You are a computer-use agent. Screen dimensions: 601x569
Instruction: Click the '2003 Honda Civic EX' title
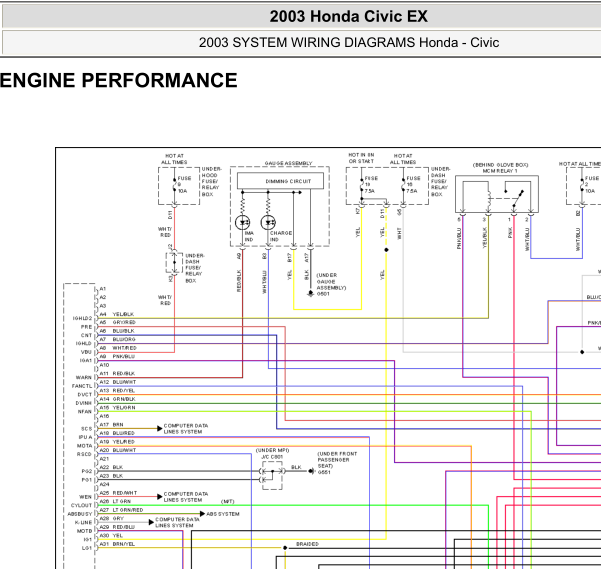point(348,16)
